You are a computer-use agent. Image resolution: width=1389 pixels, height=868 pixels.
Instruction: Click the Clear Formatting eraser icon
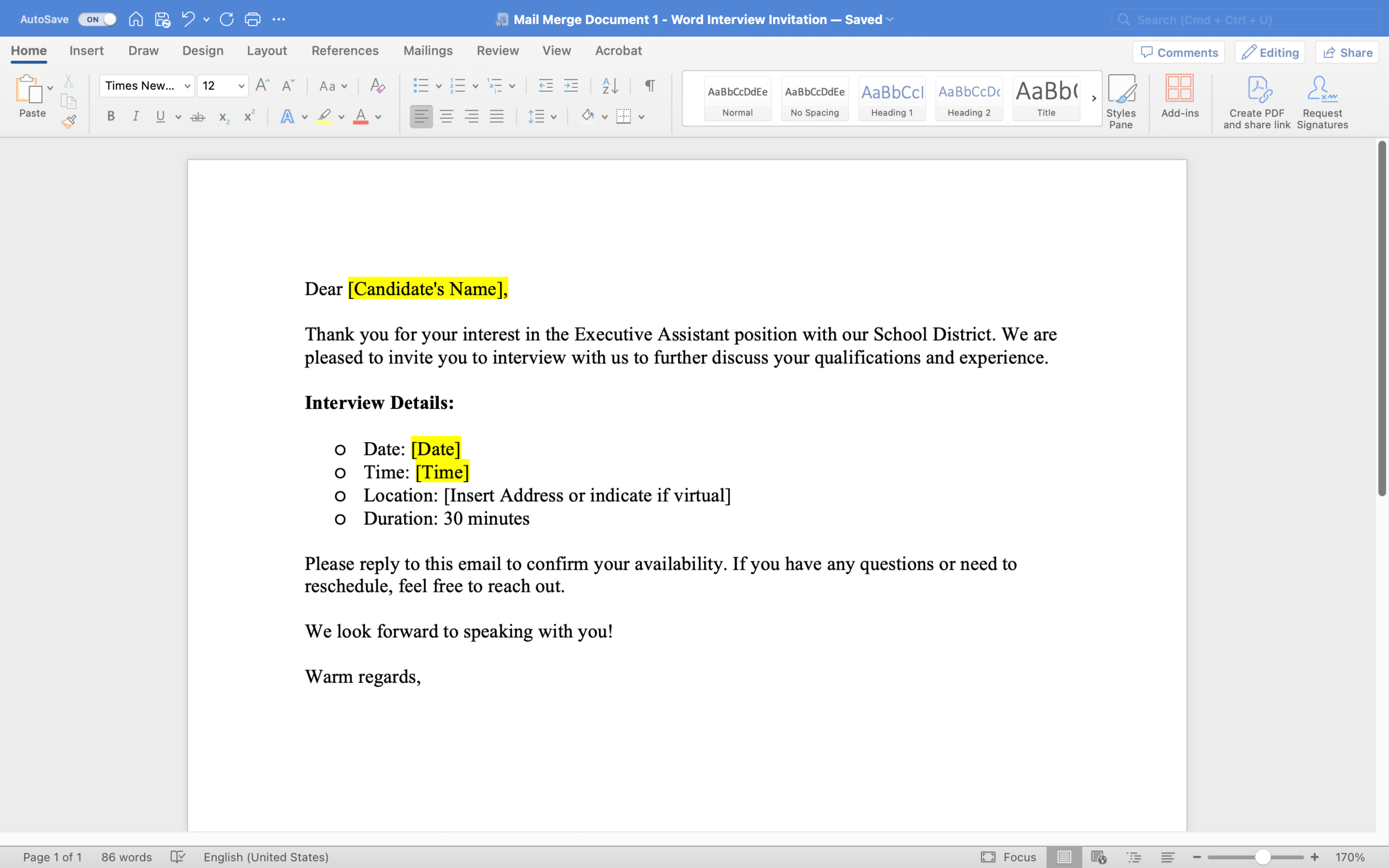(x=377, y=86)
